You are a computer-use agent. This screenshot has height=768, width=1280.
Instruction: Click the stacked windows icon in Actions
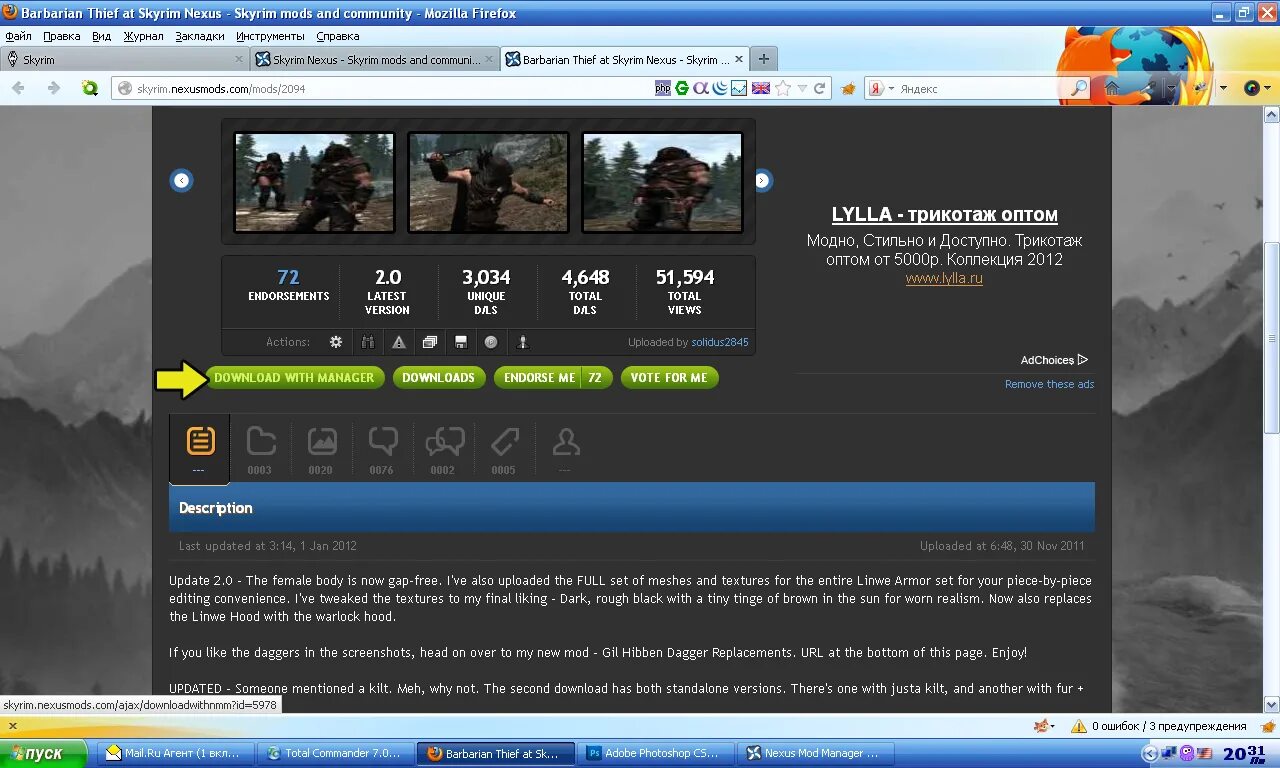point(430,342)
